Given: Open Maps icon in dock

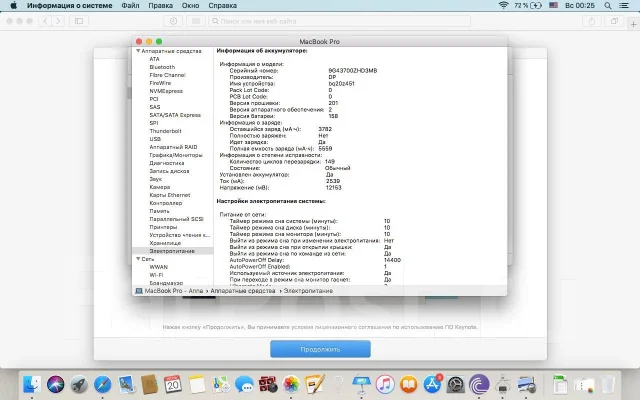Looking at the screenshot, I should pos(220,384).
